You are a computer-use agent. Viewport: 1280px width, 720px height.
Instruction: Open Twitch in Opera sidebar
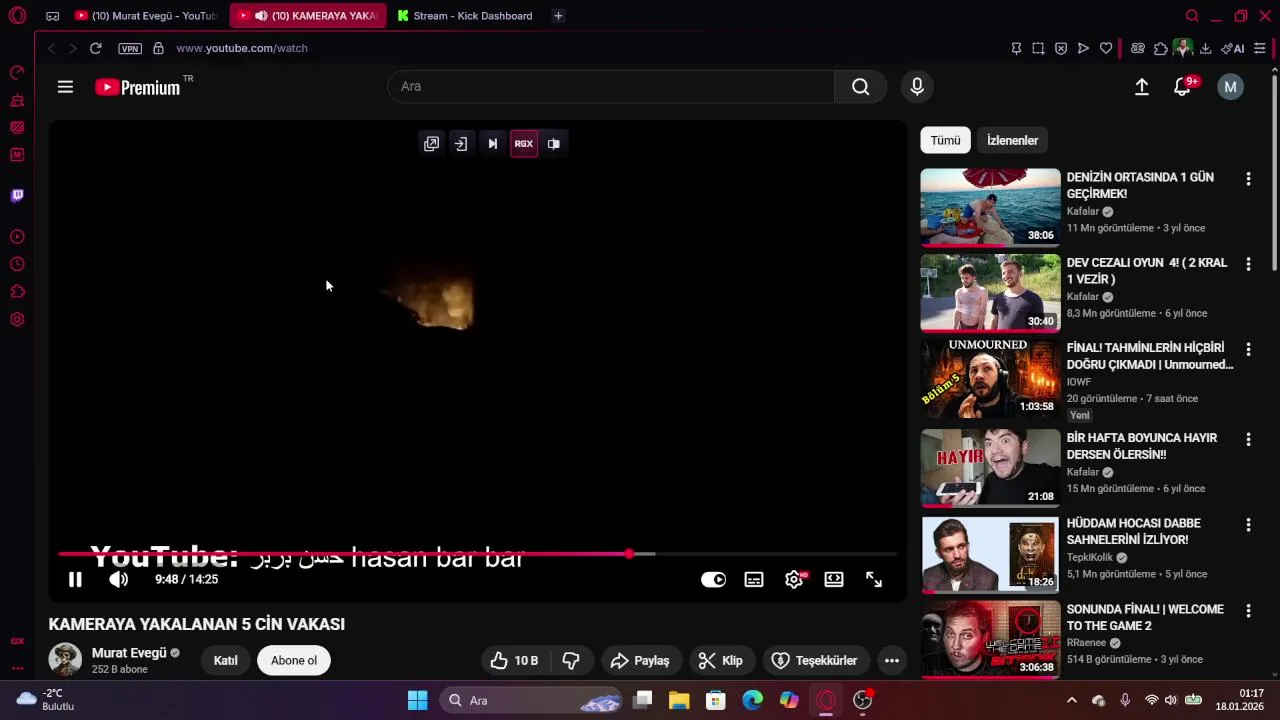click(x=17, y=196)
